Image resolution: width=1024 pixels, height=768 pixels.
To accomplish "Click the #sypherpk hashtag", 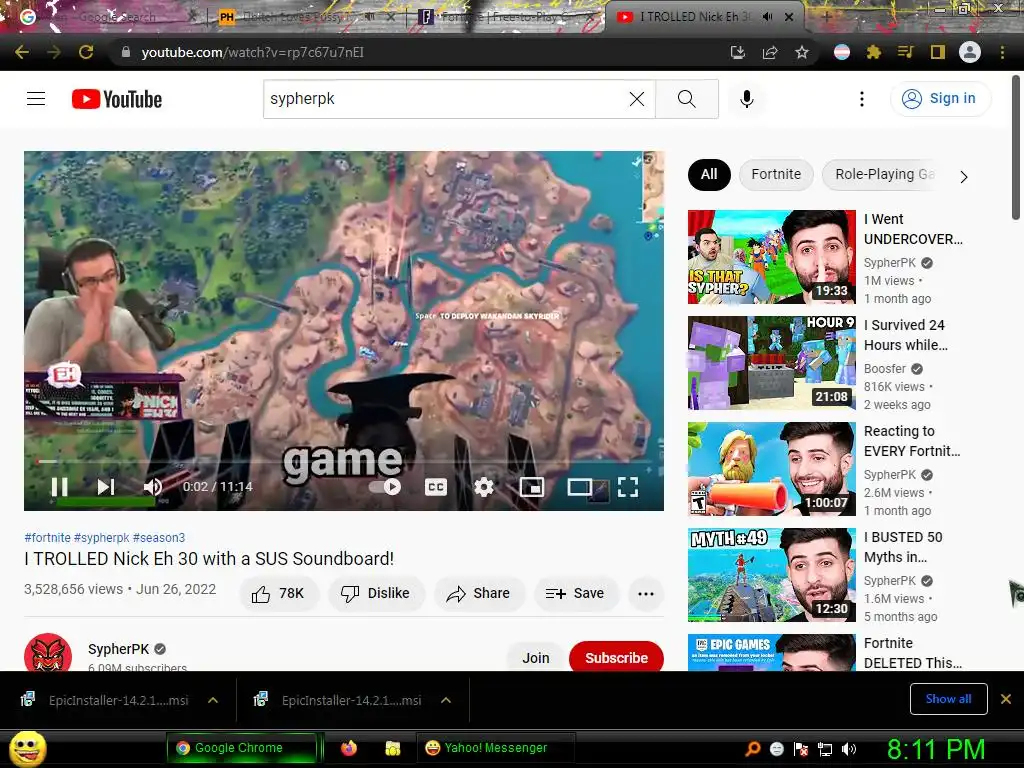I will tap(102, 537).
